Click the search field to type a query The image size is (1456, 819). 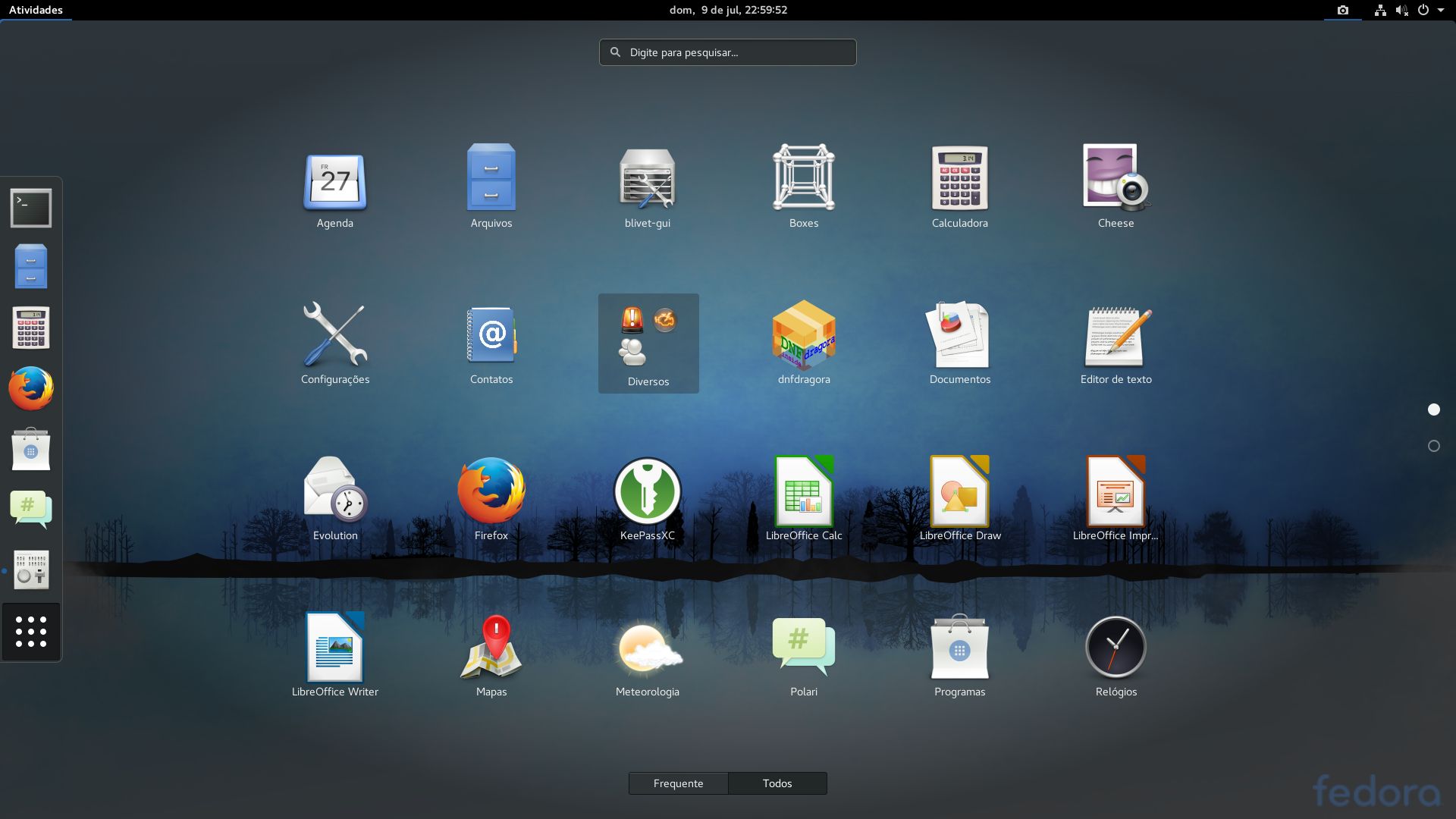727,52
